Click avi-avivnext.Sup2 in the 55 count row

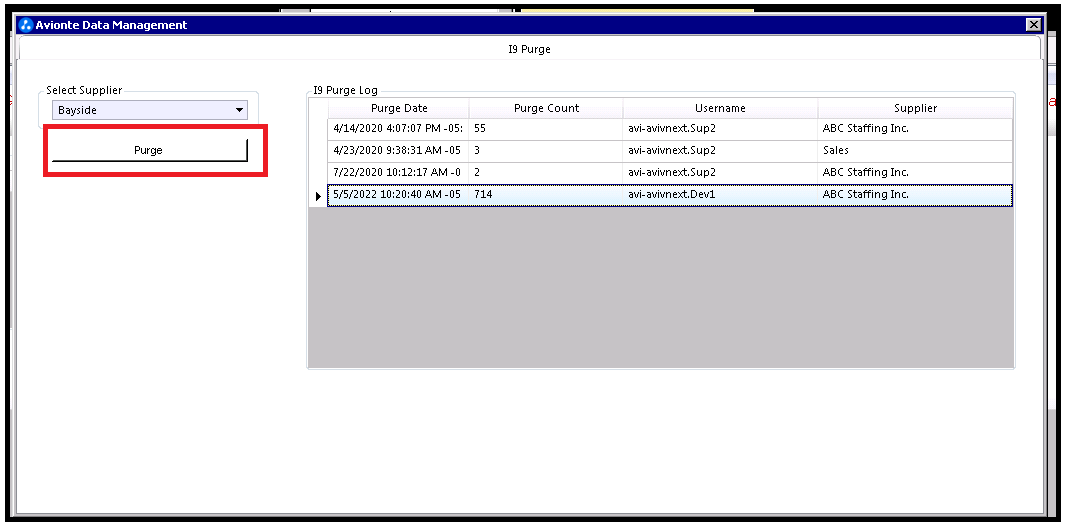(x=720, y=129)
